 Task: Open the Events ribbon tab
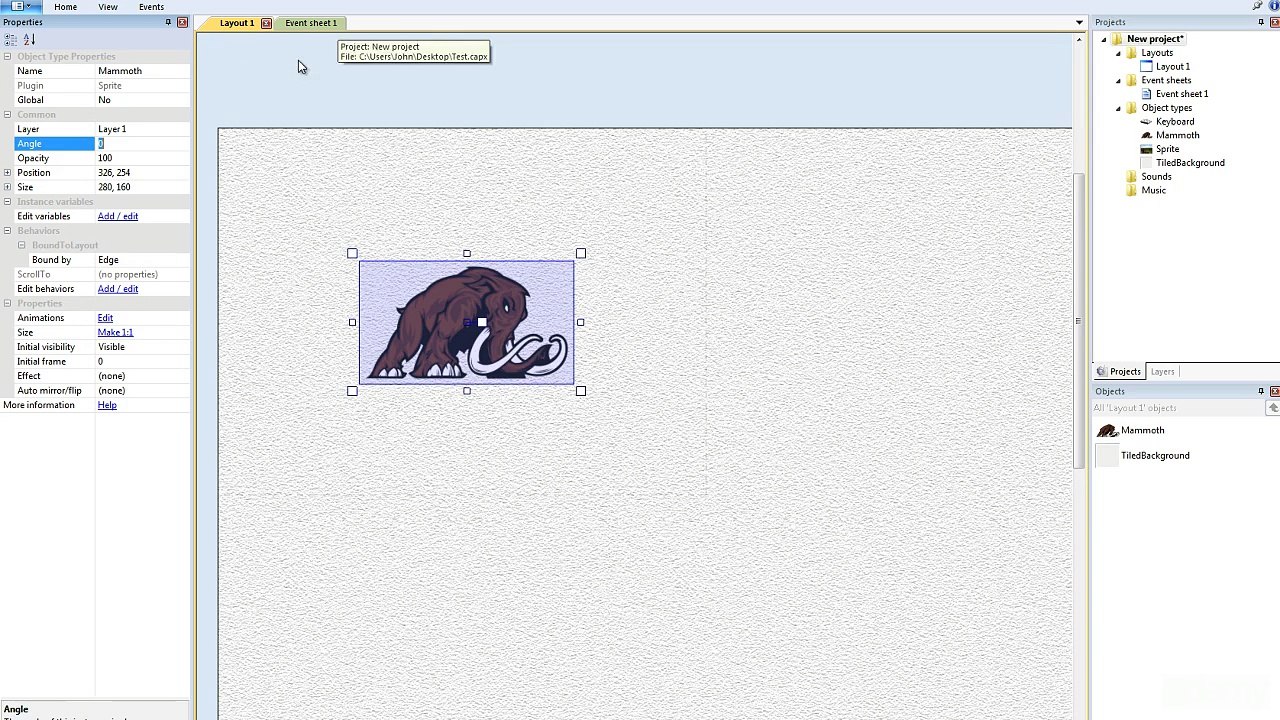[x=151, y=7]
